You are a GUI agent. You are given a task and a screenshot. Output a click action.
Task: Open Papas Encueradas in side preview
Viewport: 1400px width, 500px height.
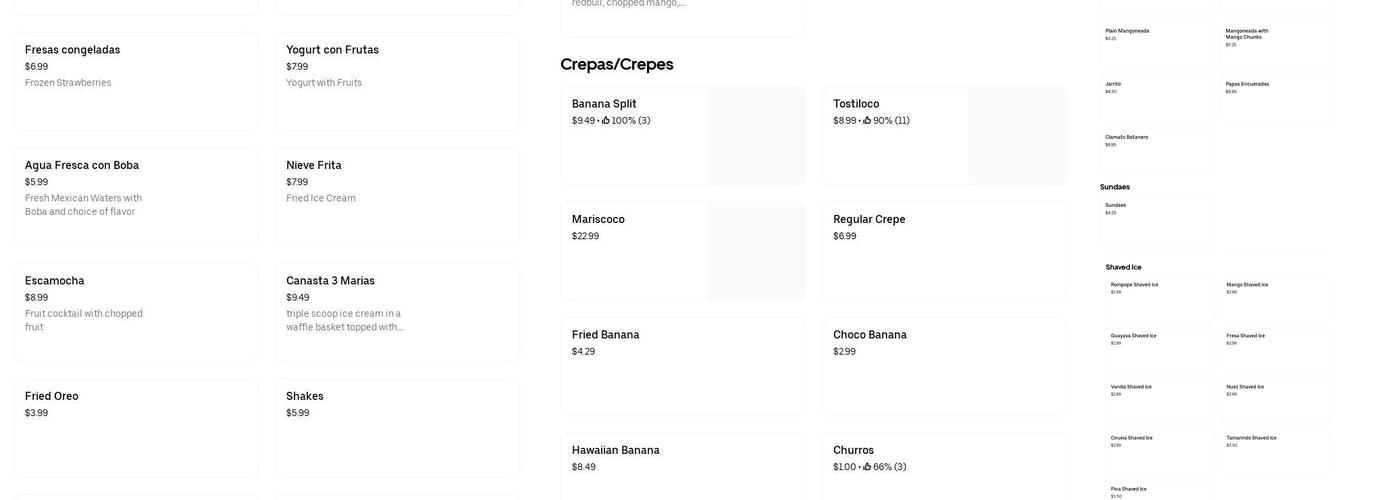[x=1276, y=98]
